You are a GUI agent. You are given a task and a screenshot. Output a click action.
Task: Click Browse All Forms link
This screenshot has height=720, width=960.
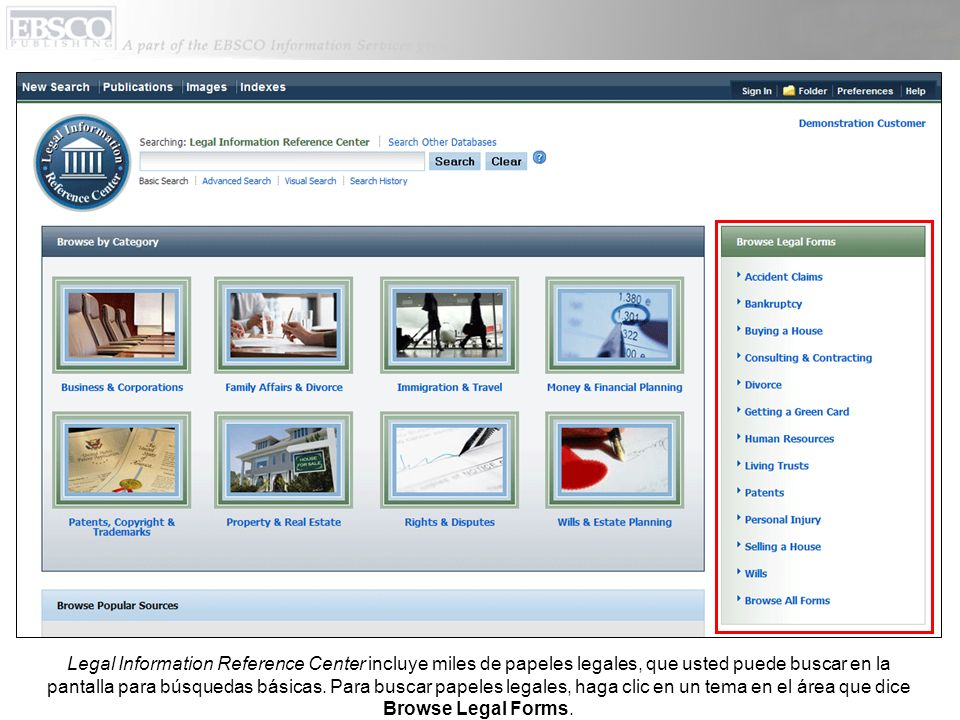pyautogui.click(x=787, y=600)
